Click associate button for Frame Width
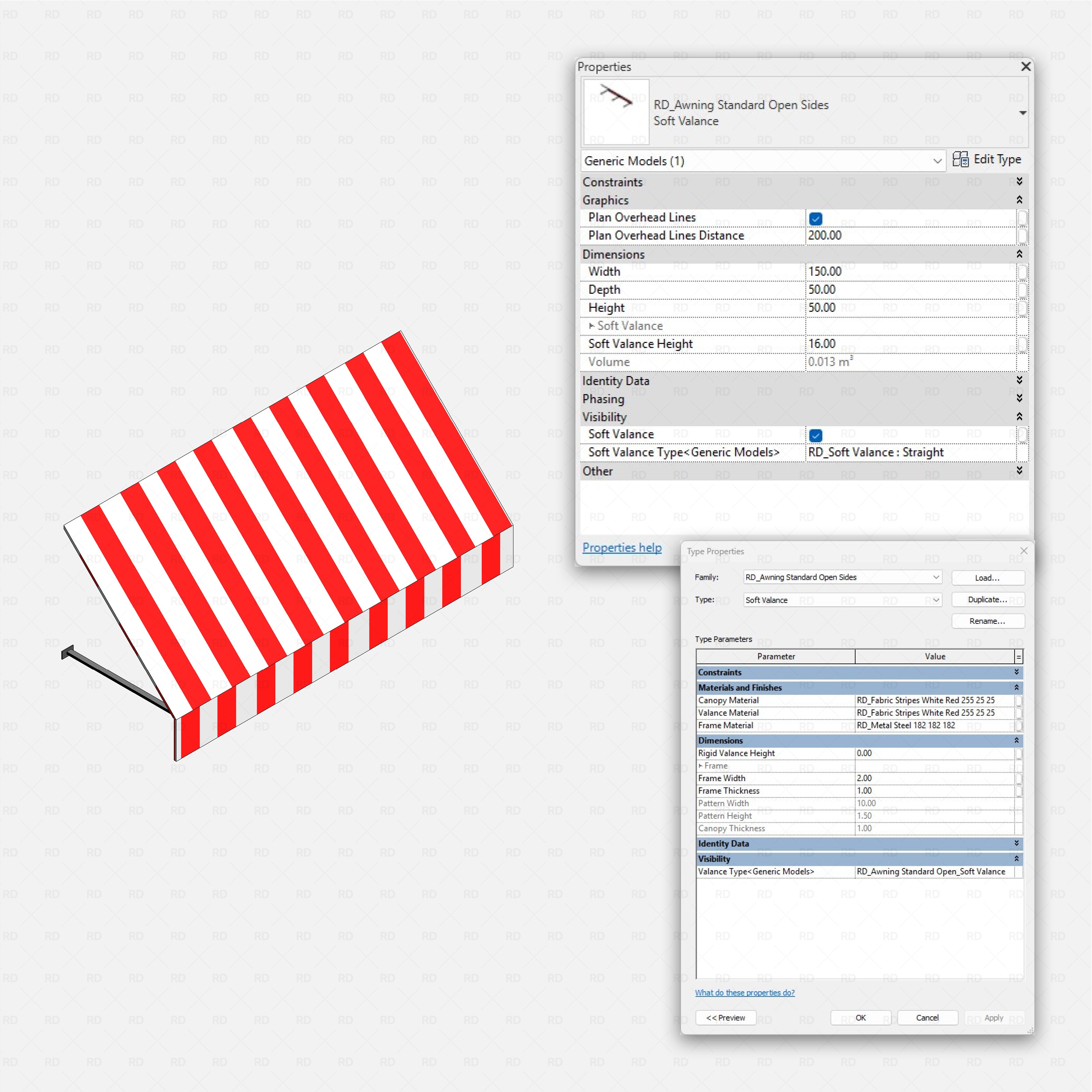Screen dimensions: 1092x1092 [x=1019, y=778]
